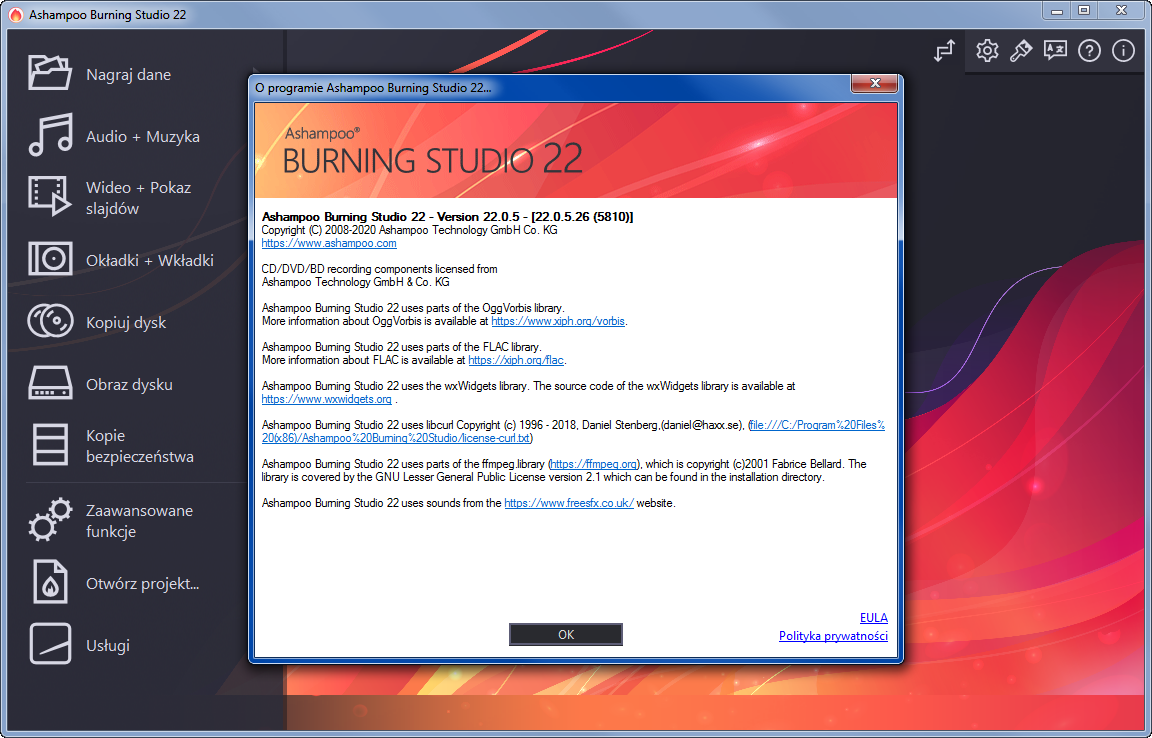This screenshot has height=738, width=1152.
Task: Open the https://www.wxwidgets.org link
Action: pyautogui.click(x=326, y=399)
